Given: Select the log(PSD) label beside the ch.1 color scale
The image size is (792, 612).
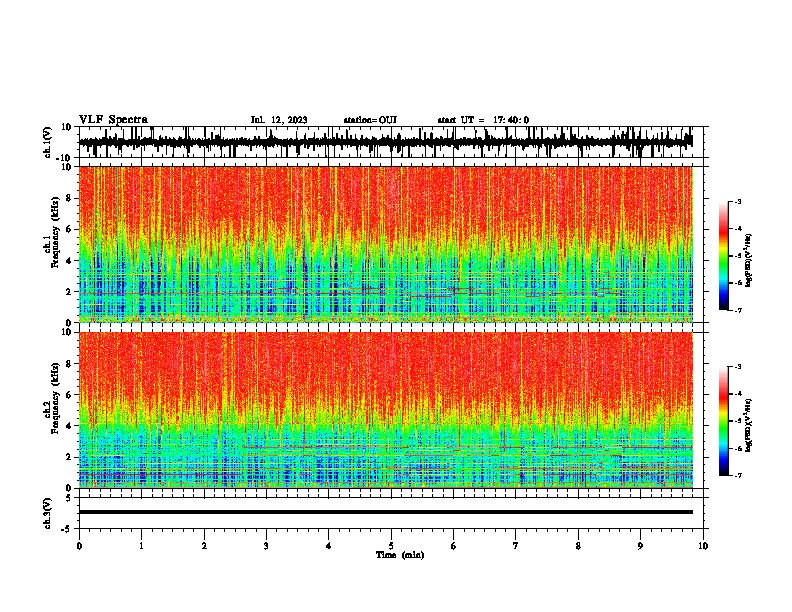Looking at the screenshot, I should (x=749, y=261).
